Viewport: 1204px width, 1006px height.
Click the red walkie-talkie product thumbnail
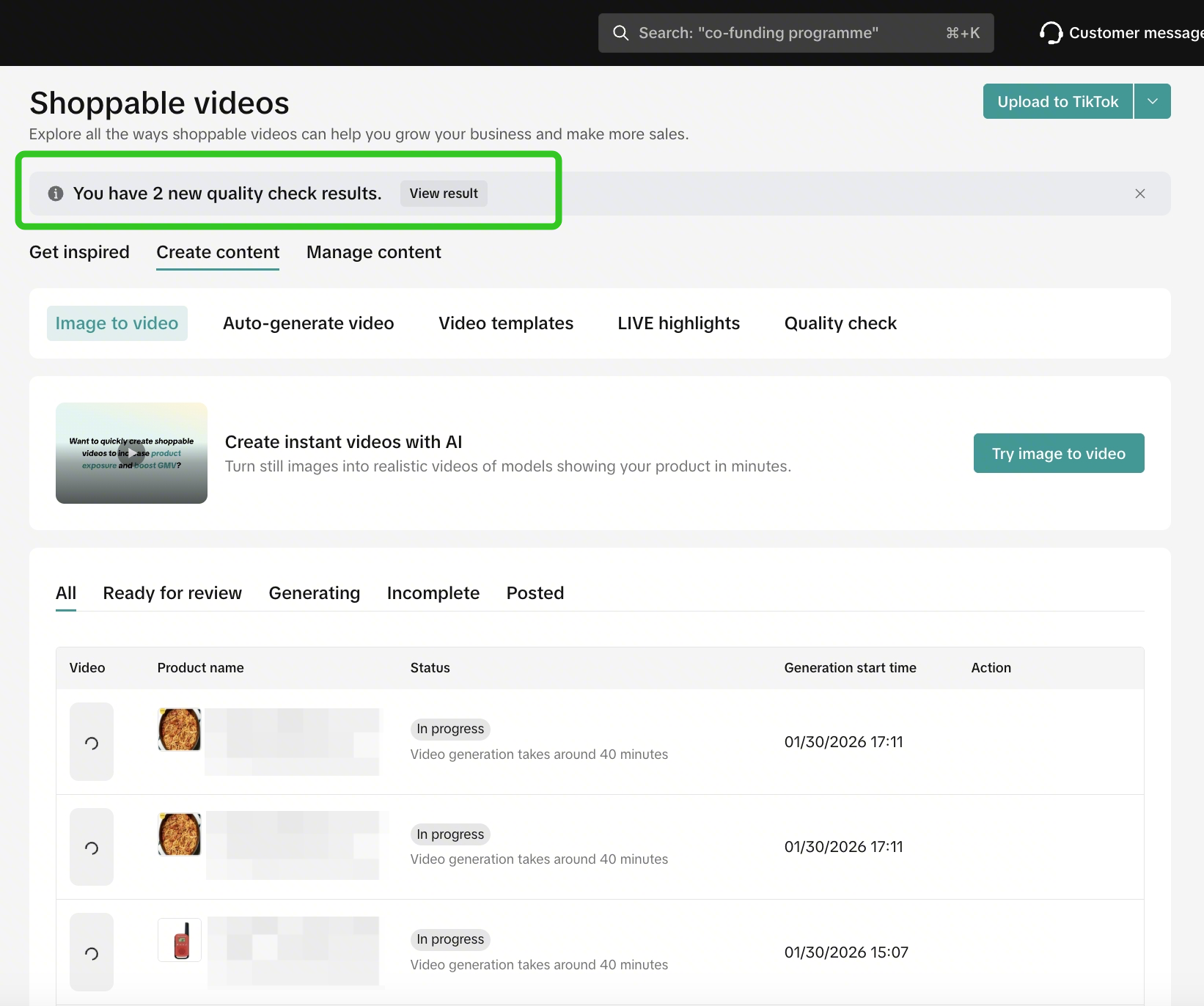[180, 940]
